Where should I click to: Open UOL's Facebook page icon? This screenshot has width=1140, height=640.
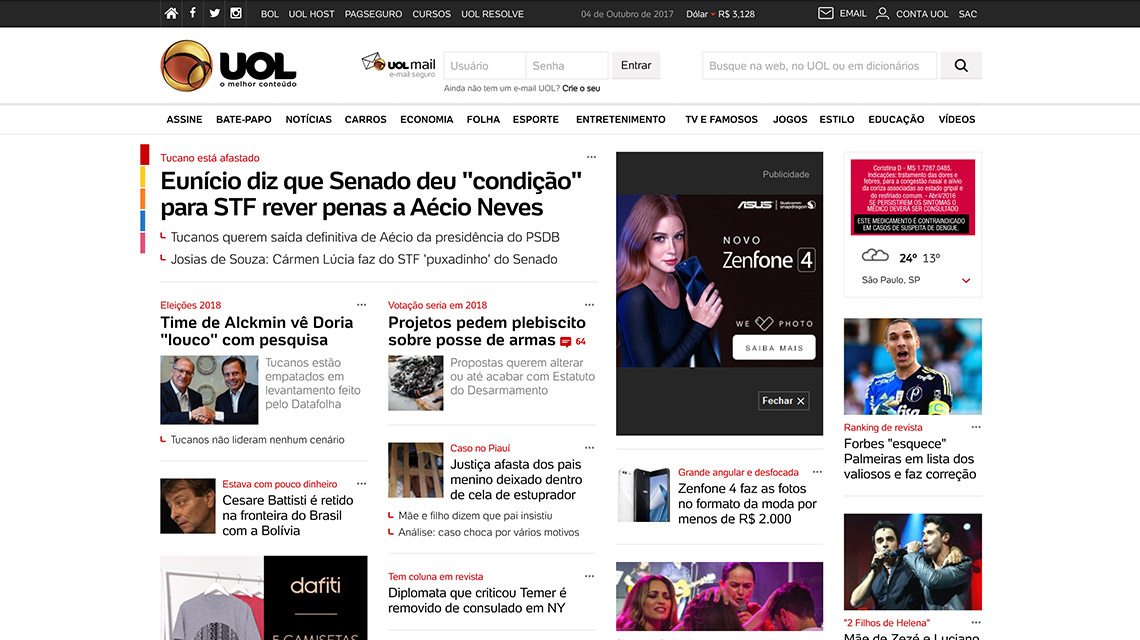click(192, 13)
